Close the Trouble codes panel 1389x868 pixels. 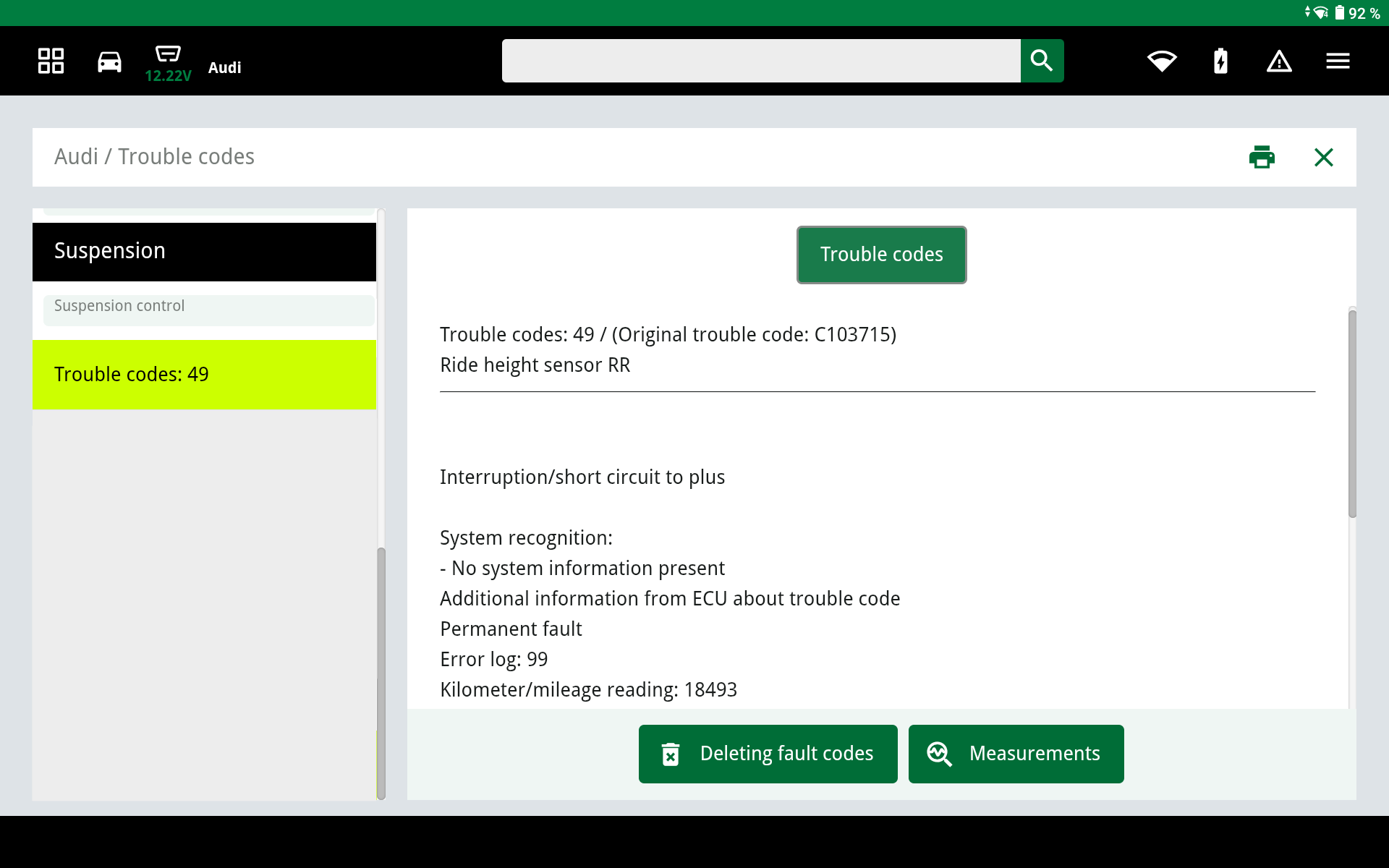pyautogui.click(x=1323, y=157)
